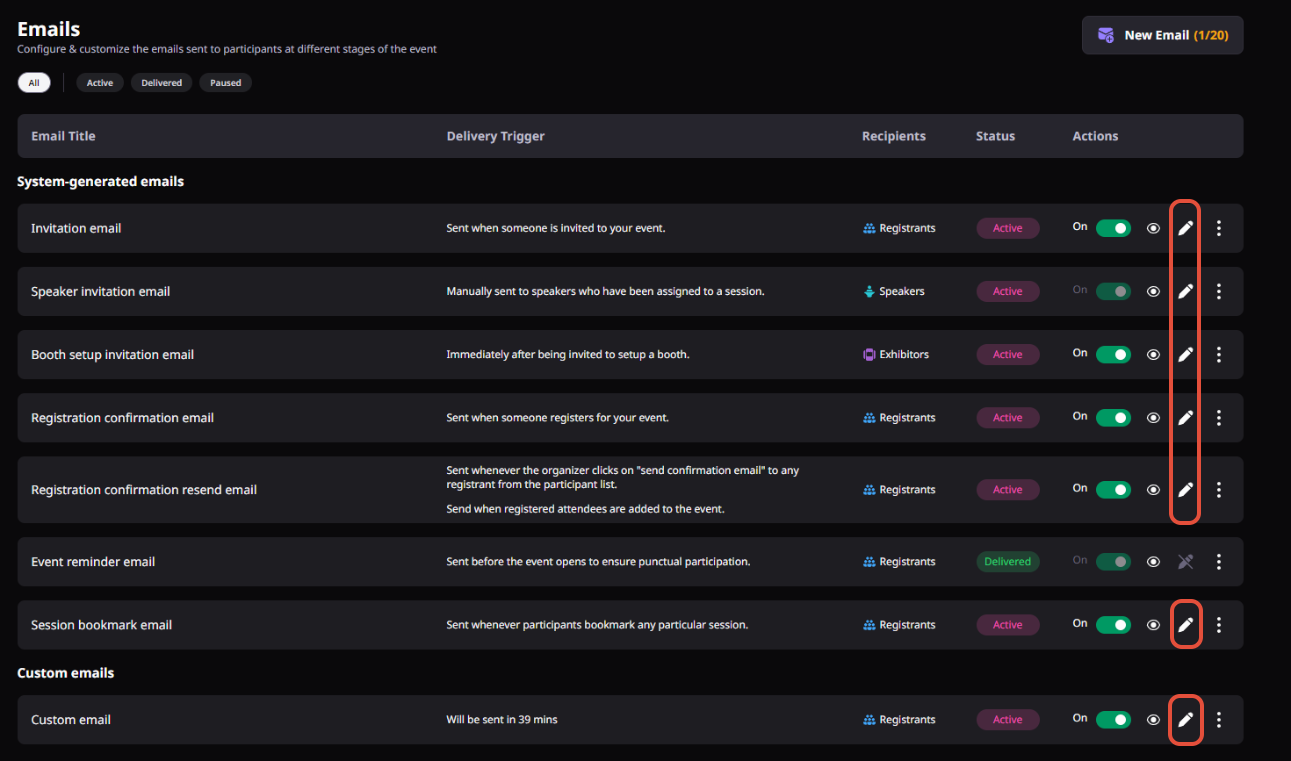Select the All filter tab
The height and width of the screenshot is (761, 1291).
pyautogui.click(x=34, y=83)
